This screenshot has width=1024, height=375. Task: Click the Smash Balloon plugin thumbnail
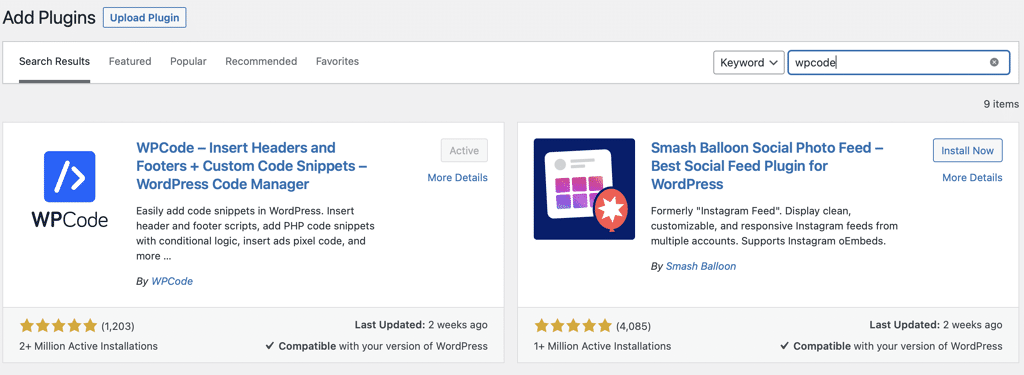(x=584, y=189)
